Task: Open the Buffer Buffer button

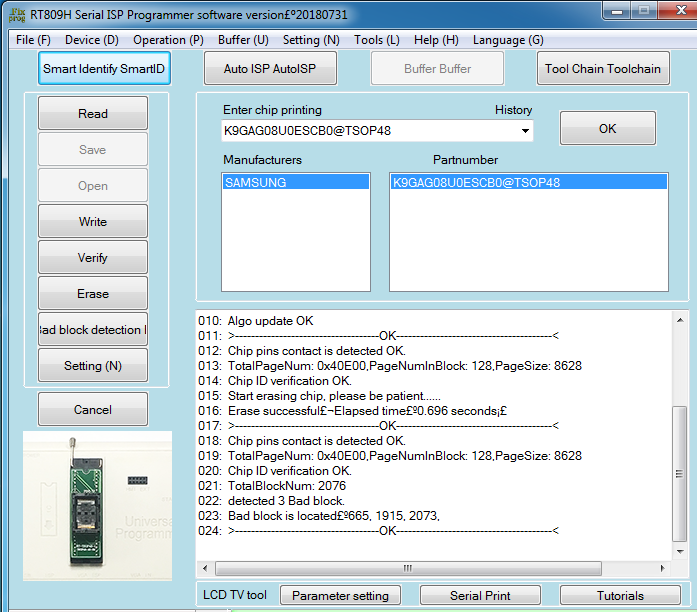Action: (437, 68)
